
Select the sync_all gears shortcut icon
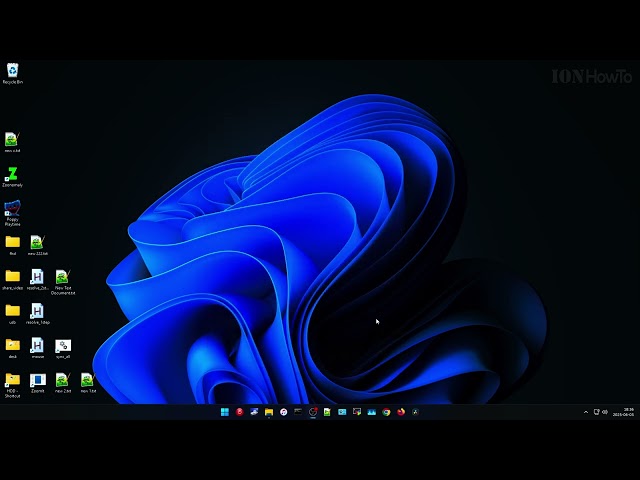coord(63,348)
